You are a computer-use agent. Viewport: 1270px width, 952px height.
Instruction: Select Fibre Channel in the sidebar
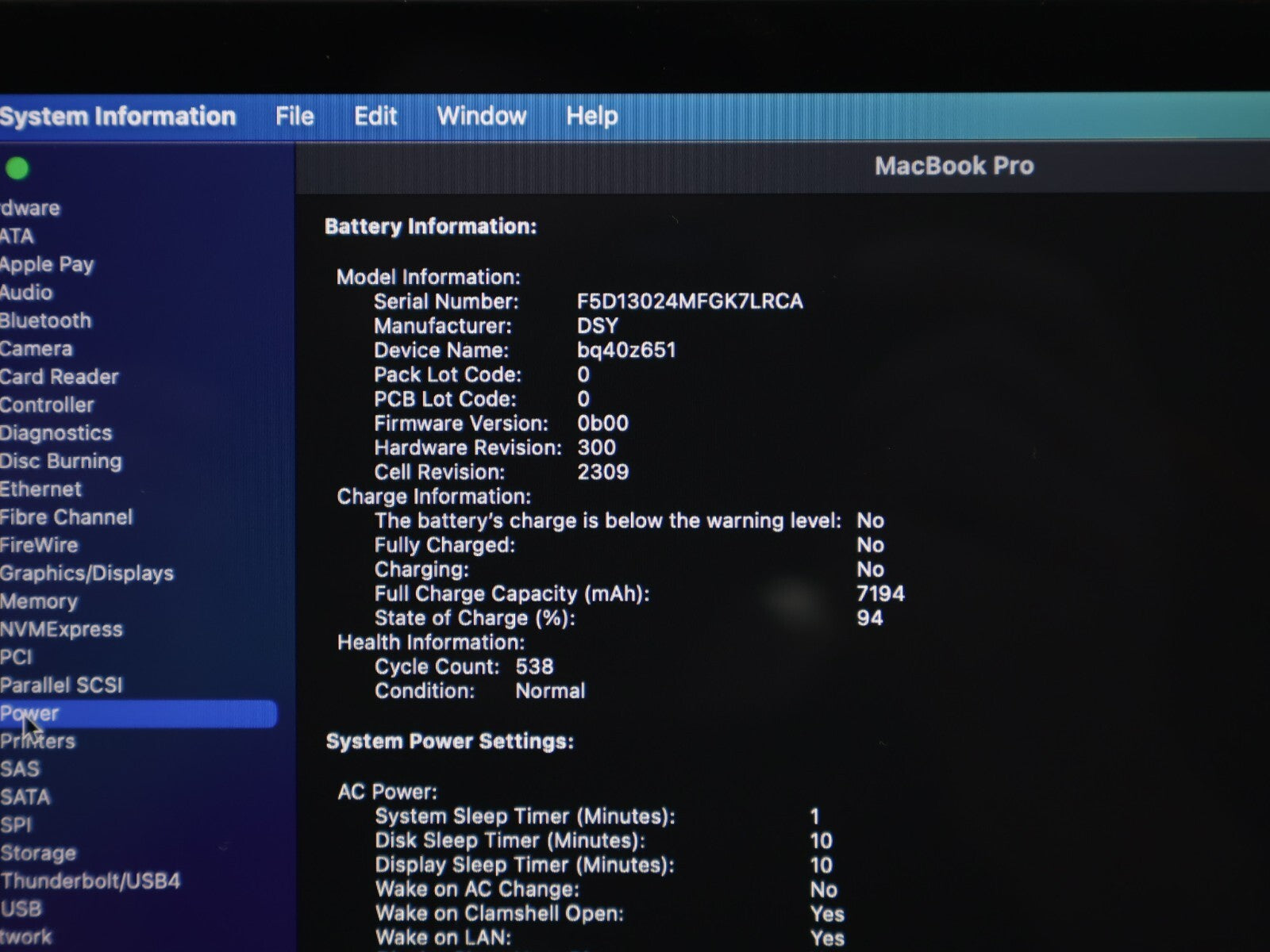click(67, 517)
